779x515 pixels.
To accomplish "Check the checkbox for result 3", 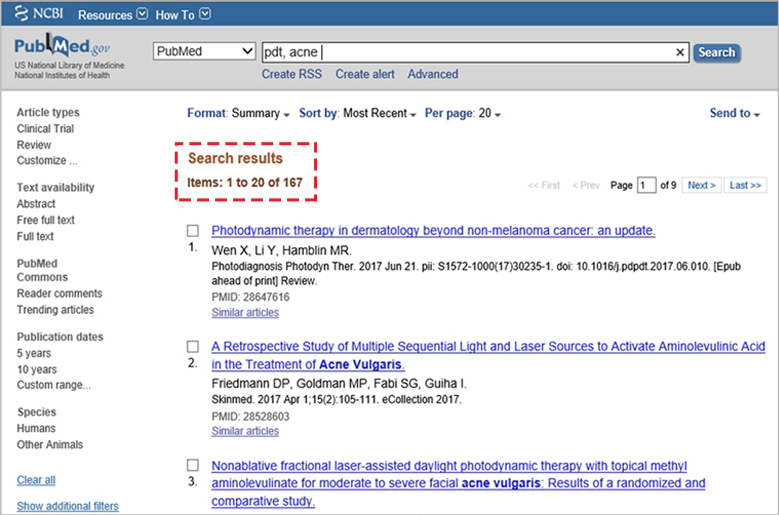I will (193, 465).
